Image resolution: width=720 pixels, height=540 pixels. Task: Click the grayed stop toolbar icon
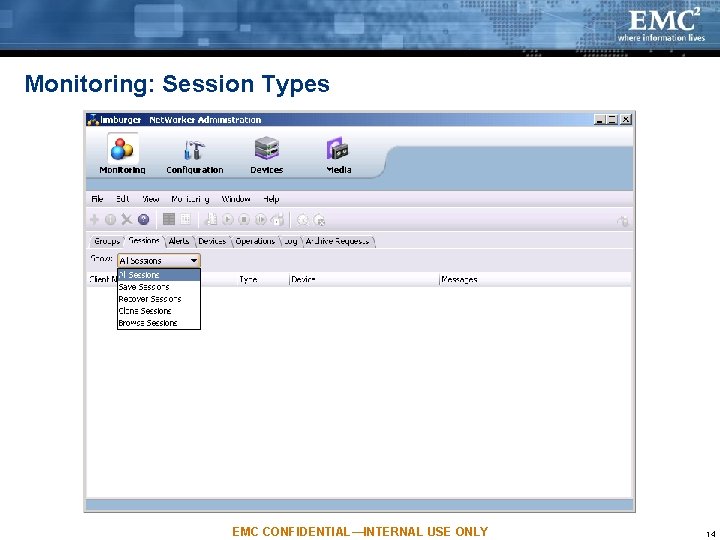pos(244,220)
